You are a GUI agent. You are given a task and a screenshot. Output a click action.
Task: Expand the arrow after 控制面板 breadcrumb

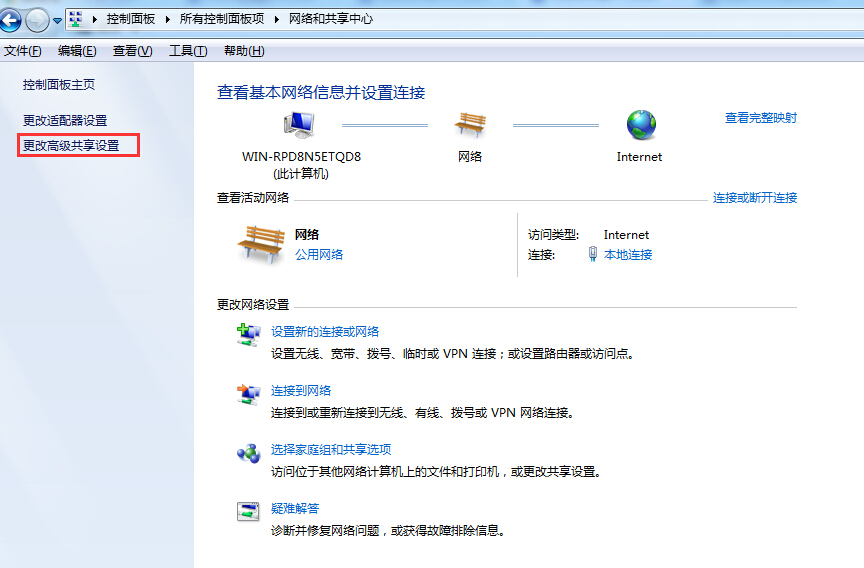coord(168,19)
